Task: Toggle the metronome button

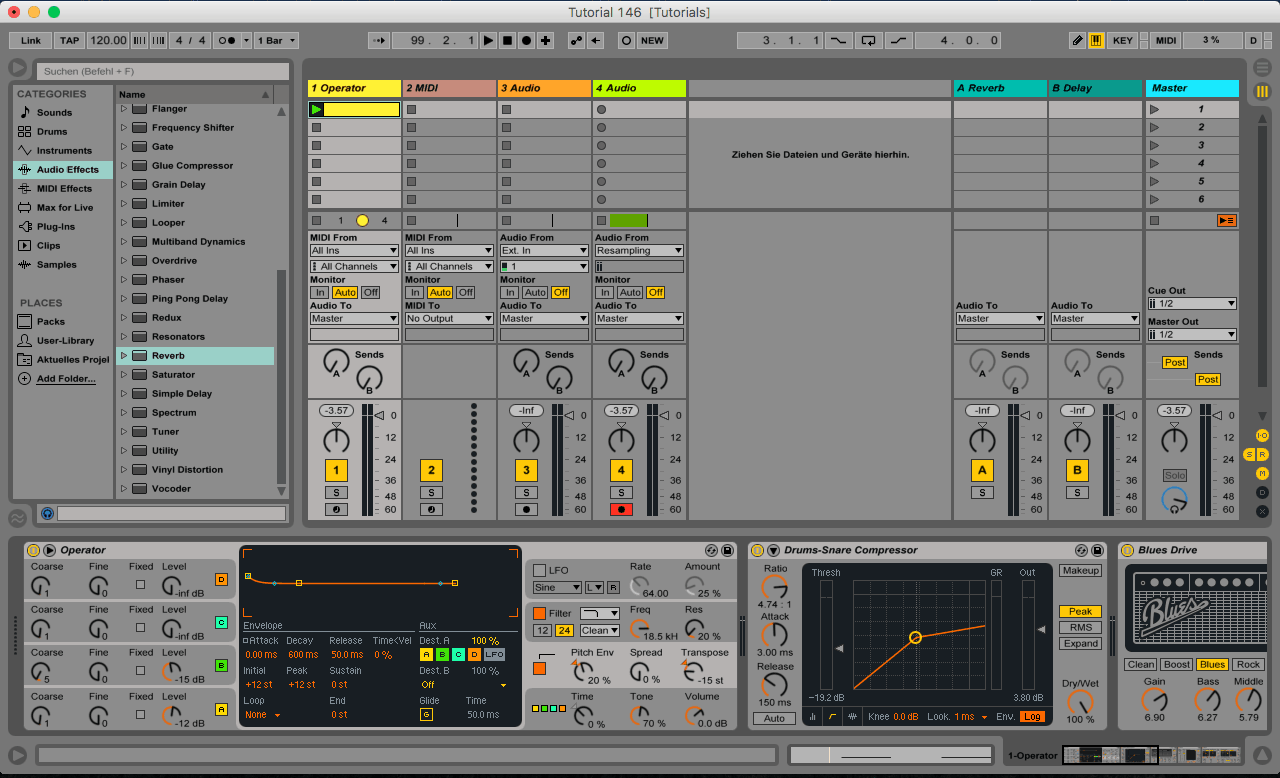Action: coord(227,41)
